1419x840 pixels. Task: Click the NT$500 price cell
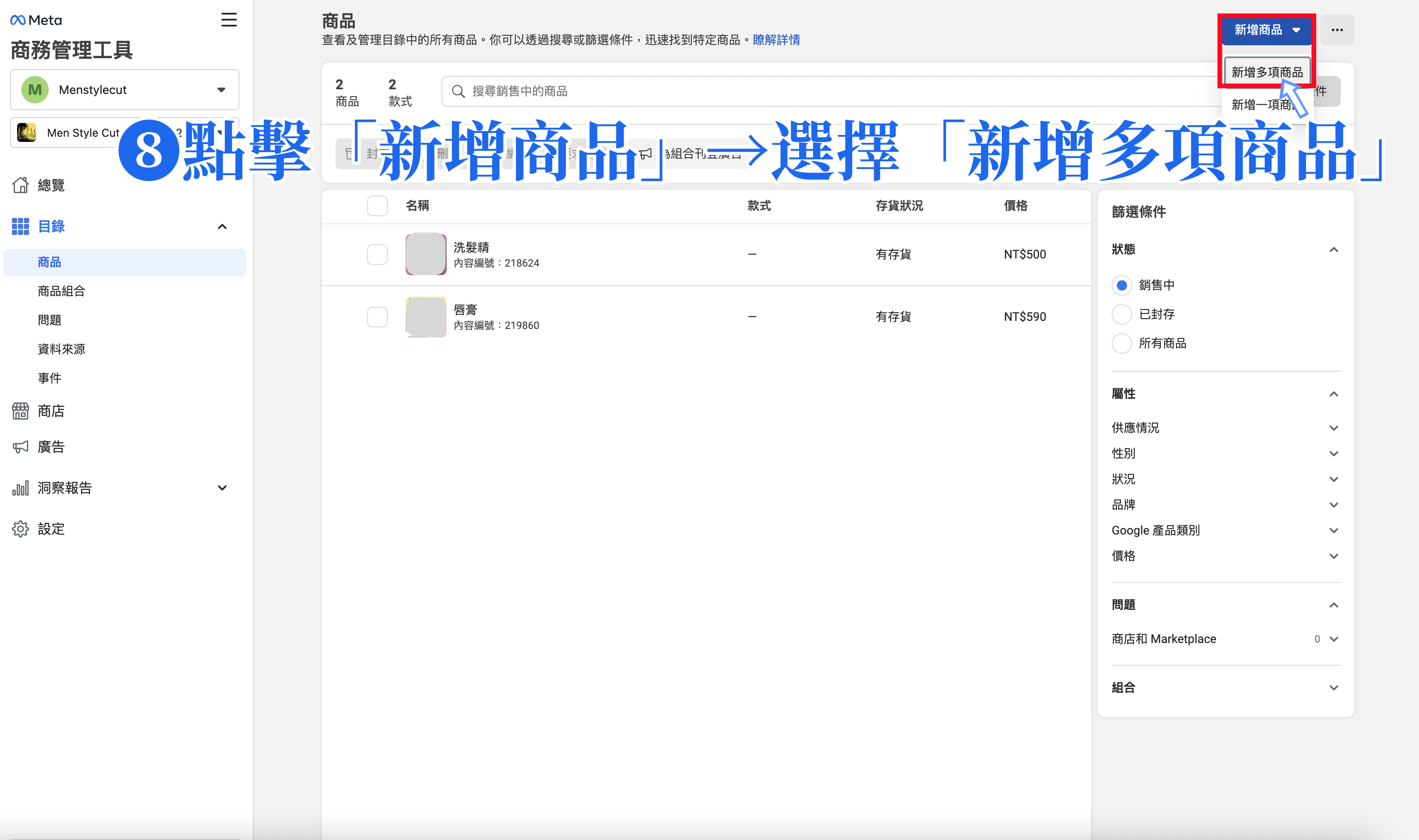[1025, 254]
